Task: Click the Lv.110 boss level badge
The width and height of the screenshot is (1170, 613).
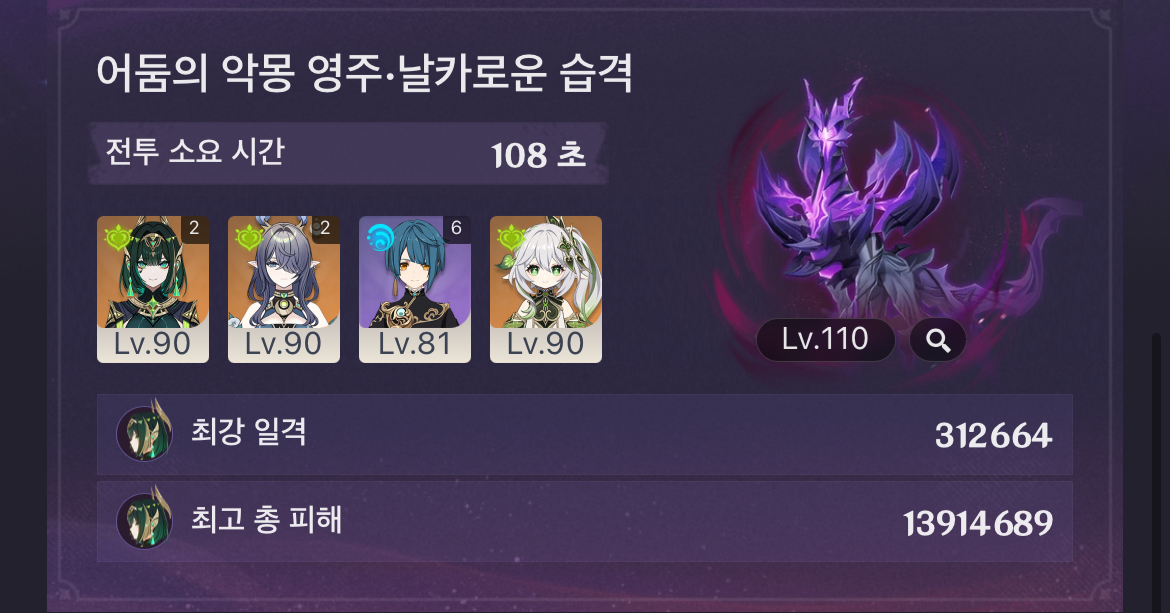Action: [x=825, y=340]
